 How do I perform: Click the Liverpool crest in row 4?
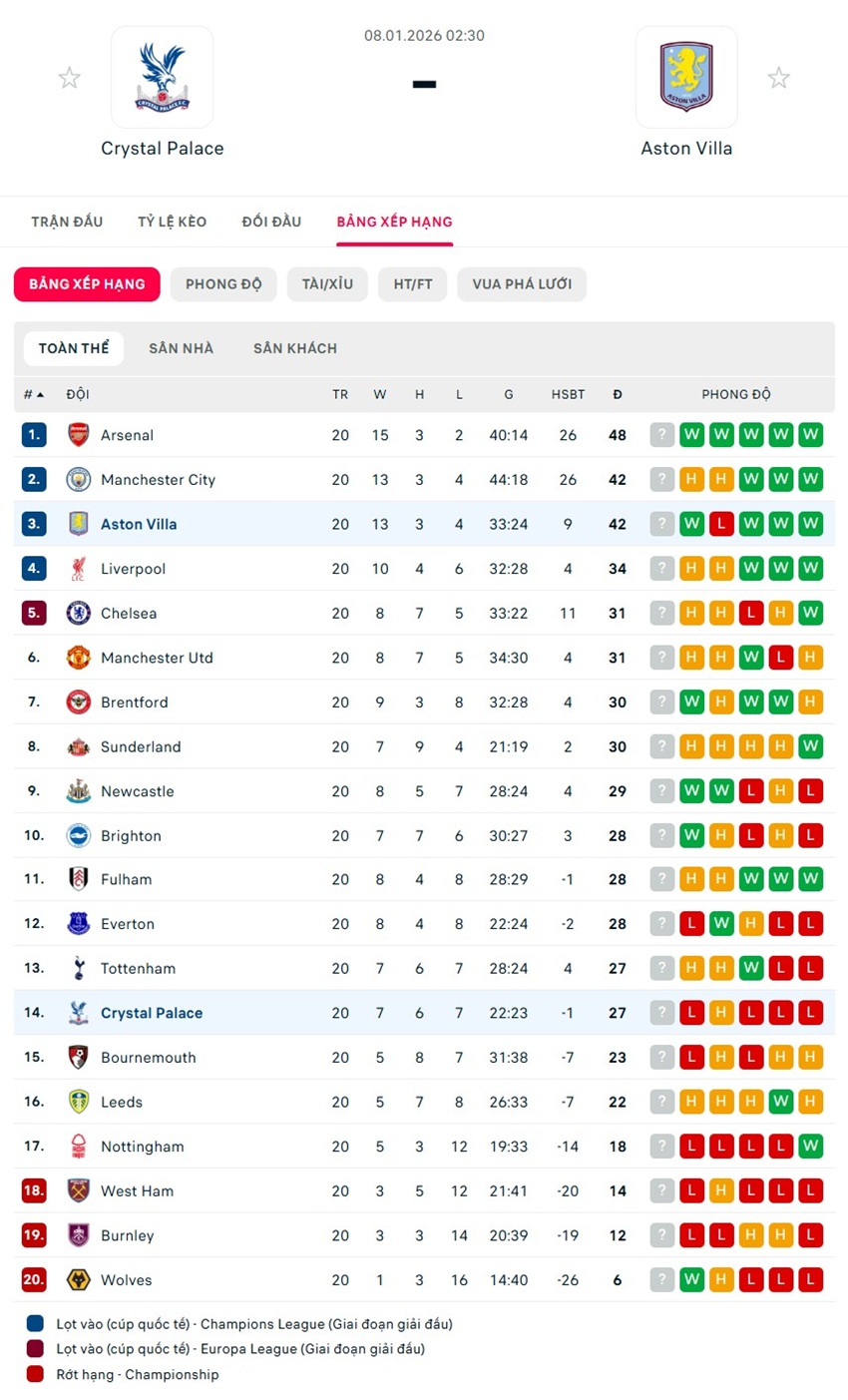point(79,568)
